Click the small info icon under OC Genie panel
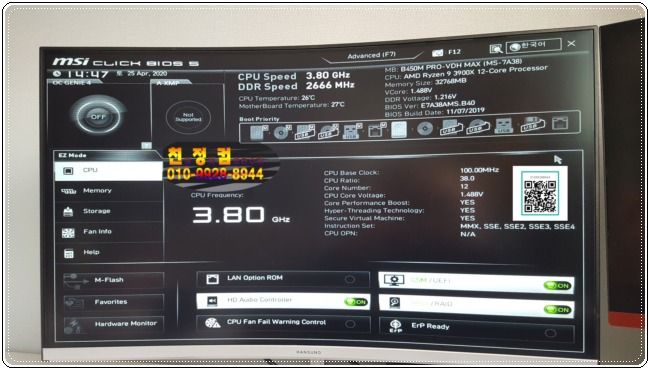The height and width of the screenshot is (370, 650). tap(146, 145)
